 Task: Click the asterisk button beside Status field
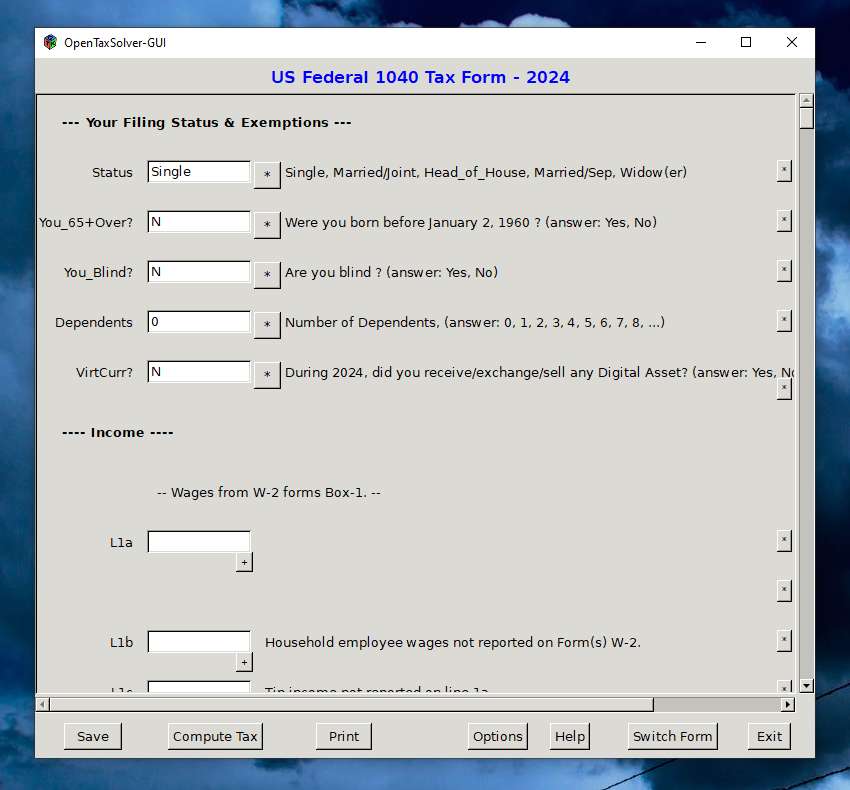pyautogui.click(x=266, y=173)
